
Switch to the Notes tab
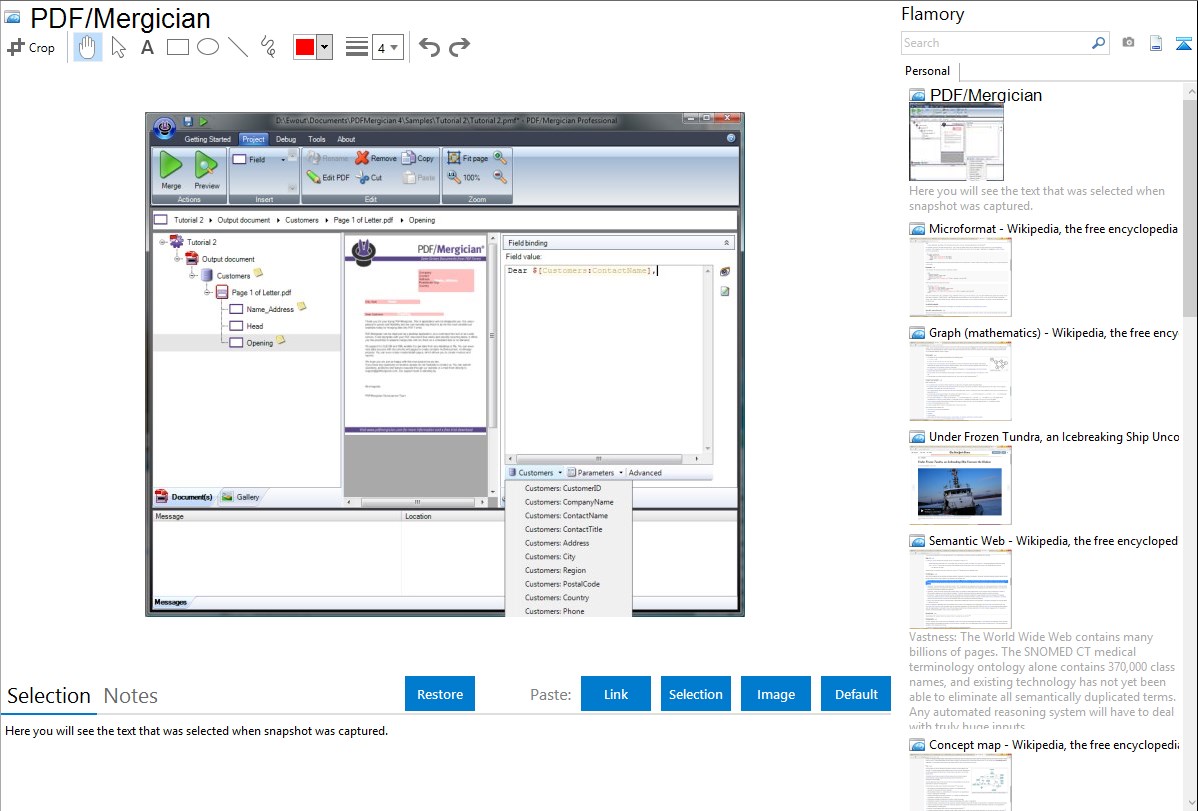131,696
